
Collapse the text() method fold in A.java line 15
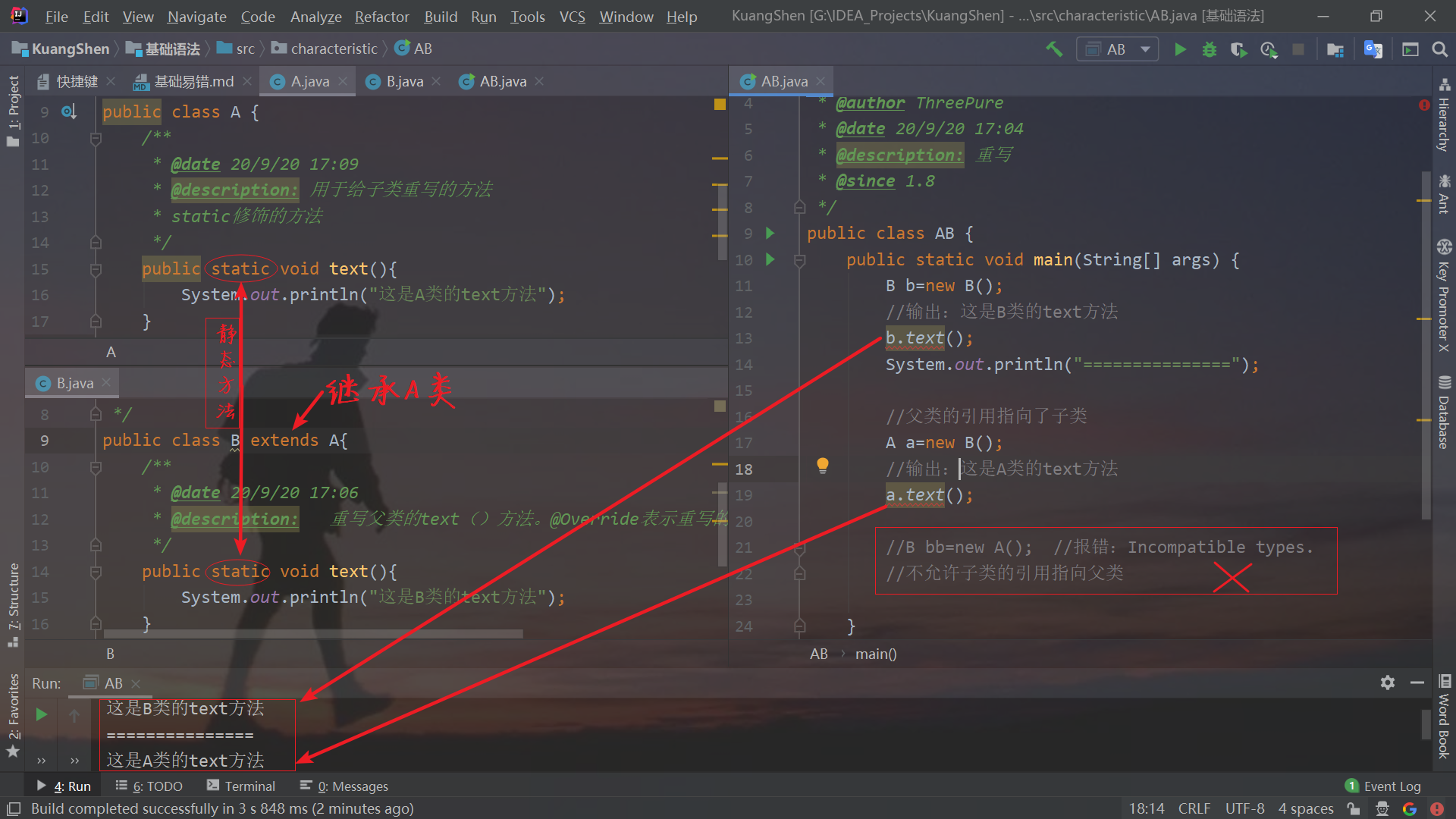coord(96,269)
